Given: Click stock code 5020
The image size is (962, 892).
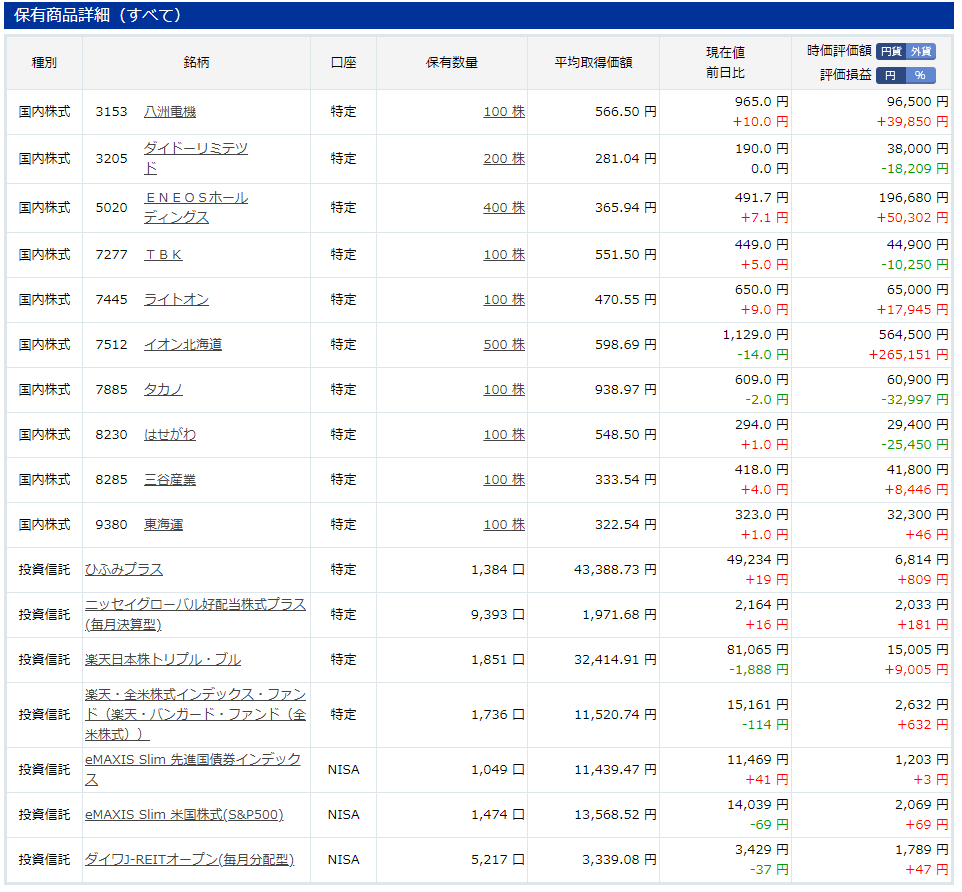Looking at the screenshot, I should (111, 207).
